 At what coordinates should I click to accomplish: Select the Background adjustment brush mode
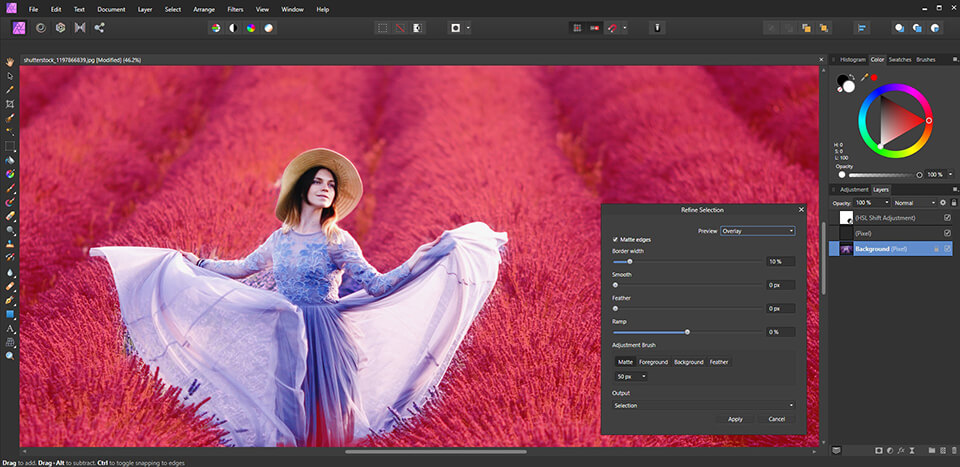pos(689,362)
